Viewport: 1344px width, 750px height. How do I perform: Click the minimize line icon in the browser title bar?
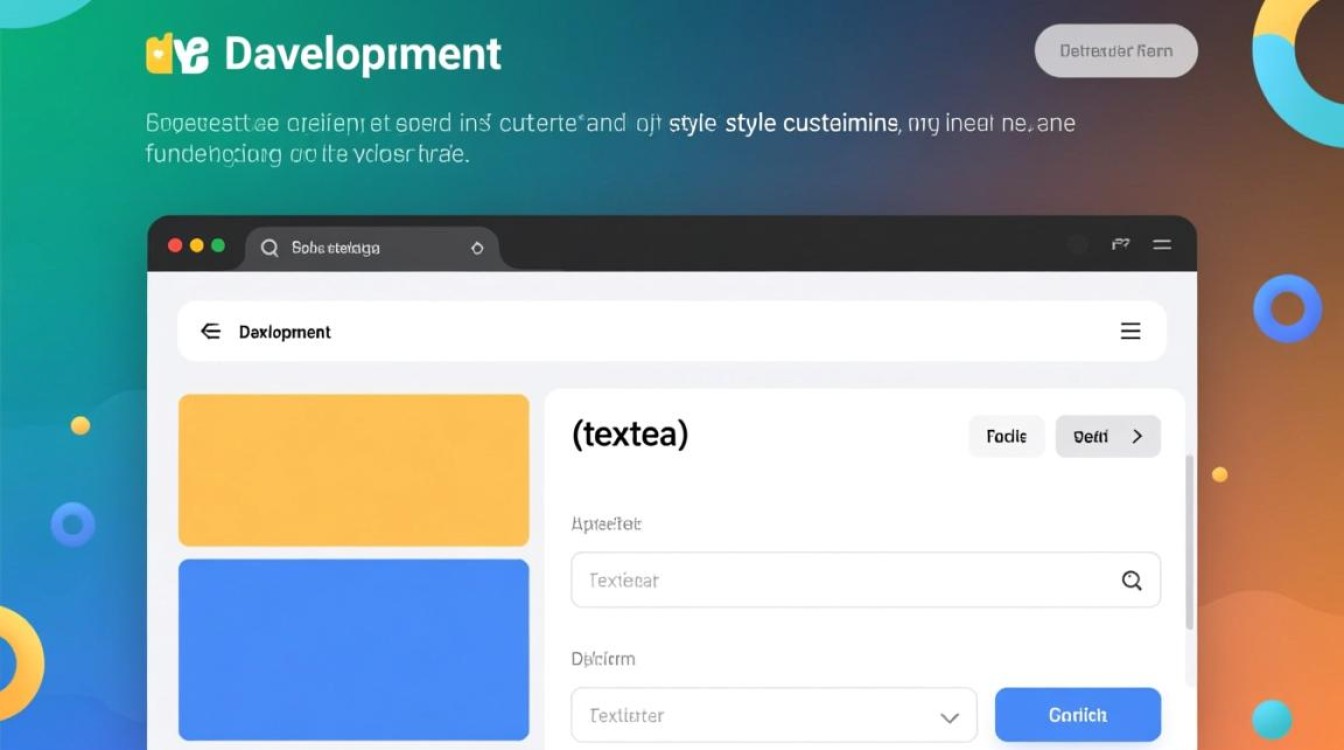[1161, 243]
